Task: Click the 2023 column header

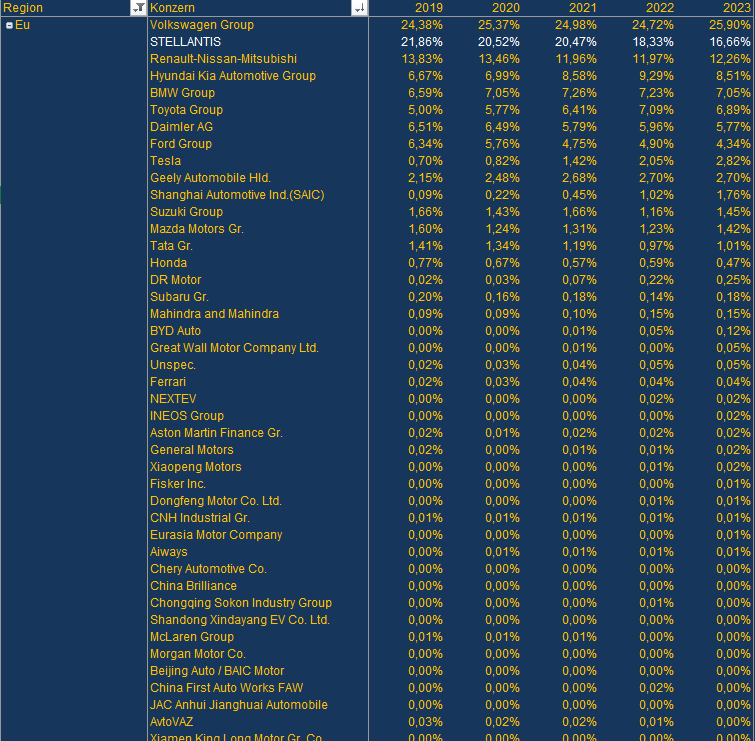Action: tap(737, 8)
